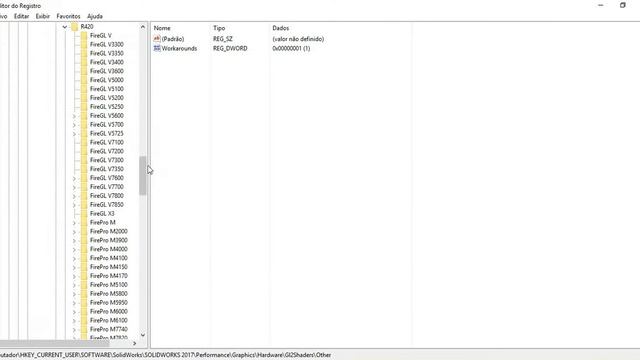Click the tree pane vertical scrollbar thumb
The width and height of the screenshot is (640, 360).
pos(142,176)
